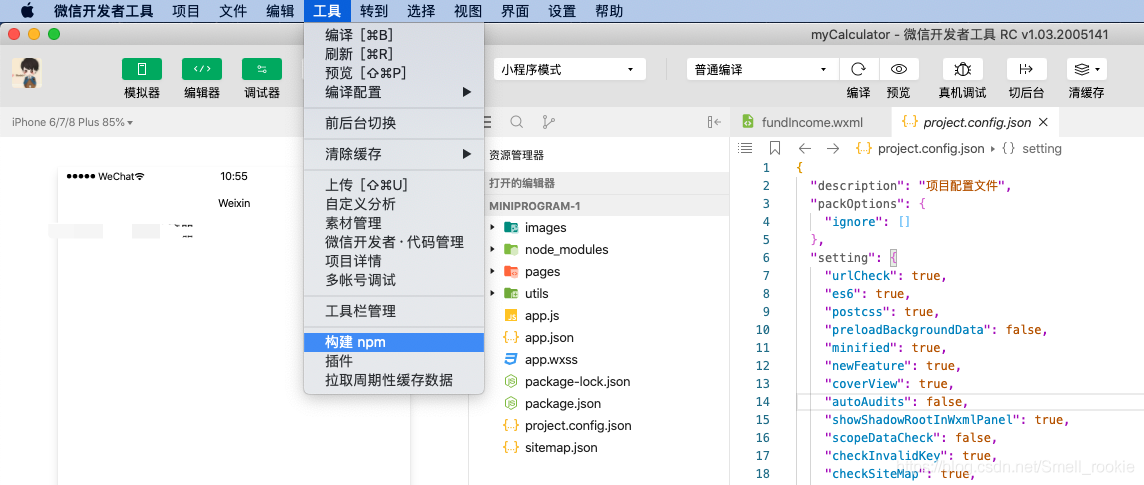Toggle the simulator panel (模拟器)
Screen dimensions: 1144x485
click(x=142, y=69)
